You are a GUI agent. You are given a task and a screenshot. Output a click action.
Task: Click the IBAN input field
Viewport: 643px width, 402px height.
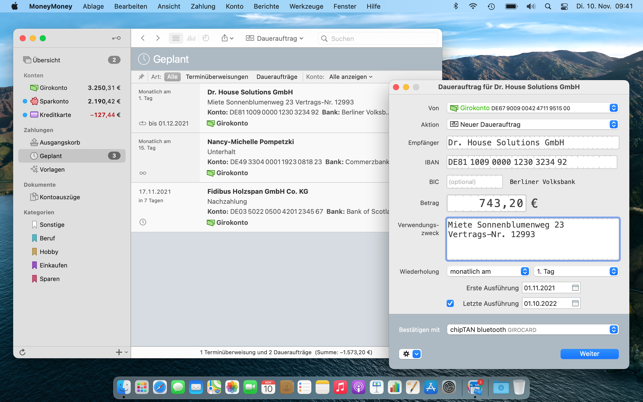(531, 162)
